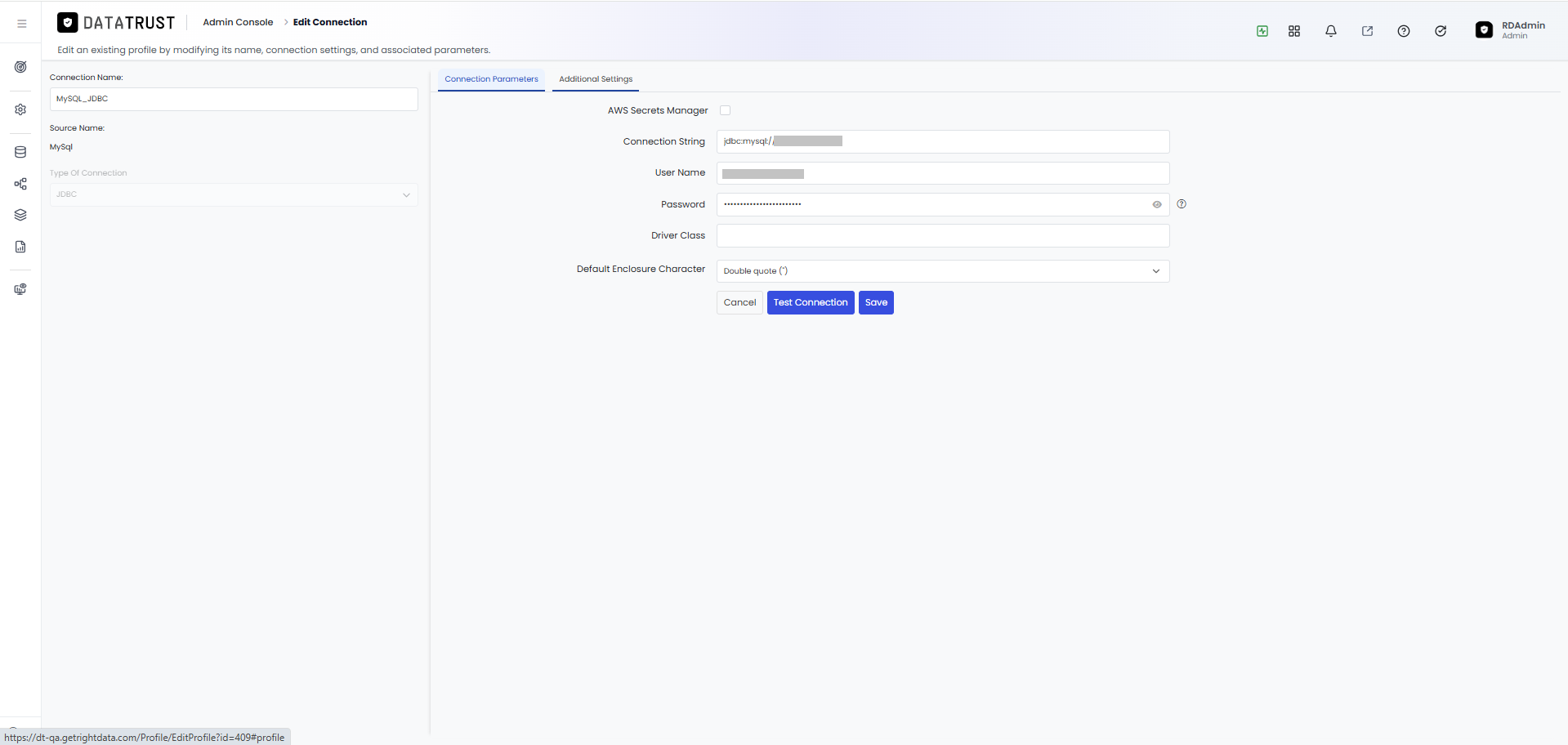
Task: Click the DATATRUST brand text
Action: pyautogui.click(x=129, y=23)
